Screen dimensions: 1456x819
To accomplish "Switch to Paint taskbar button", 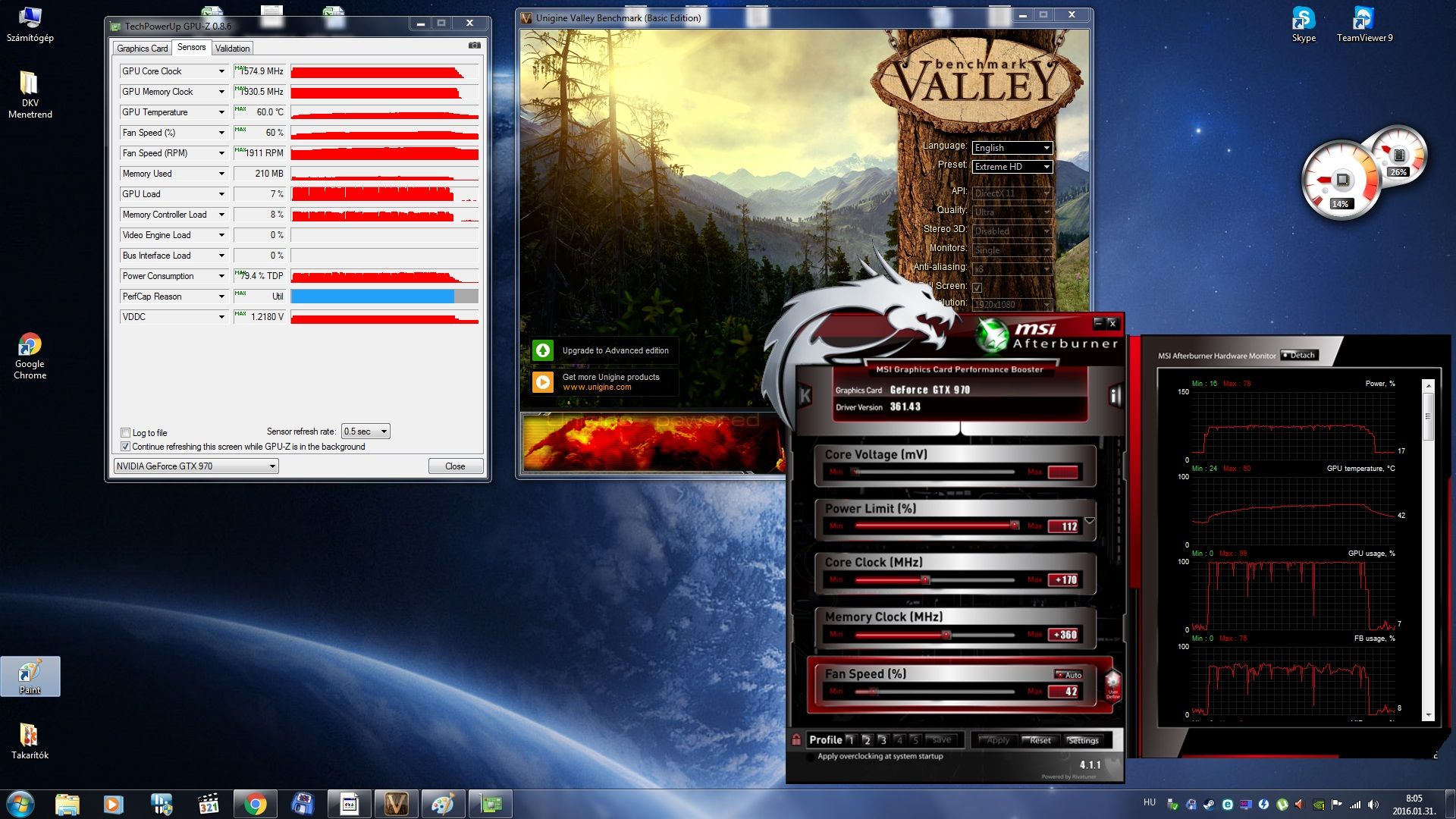I will [444, 804].
